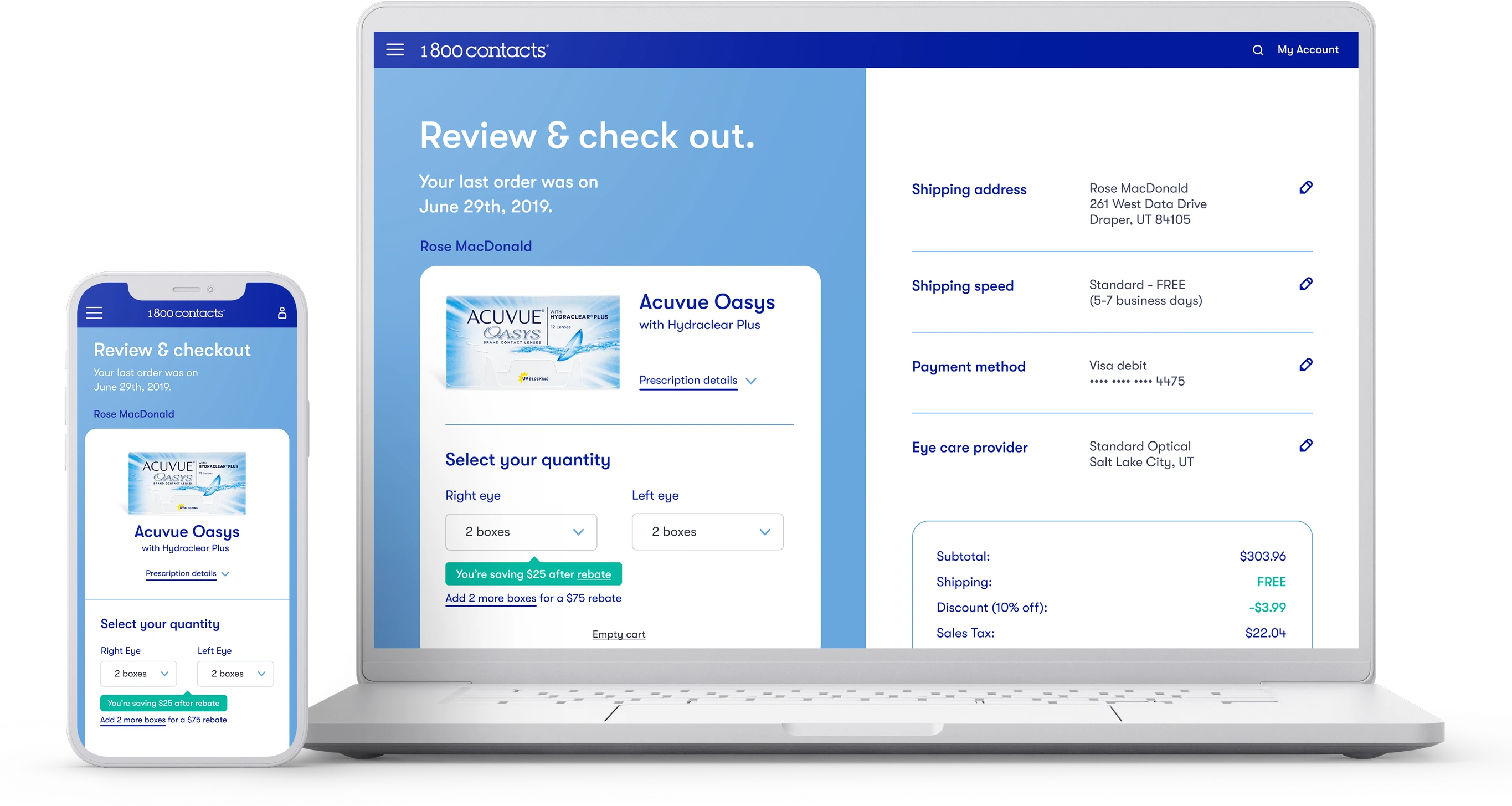The height and width of the screenshot is (806, 1512).
Task: Edit payment method pencil icon
Action: click(x=1305, y=365)
